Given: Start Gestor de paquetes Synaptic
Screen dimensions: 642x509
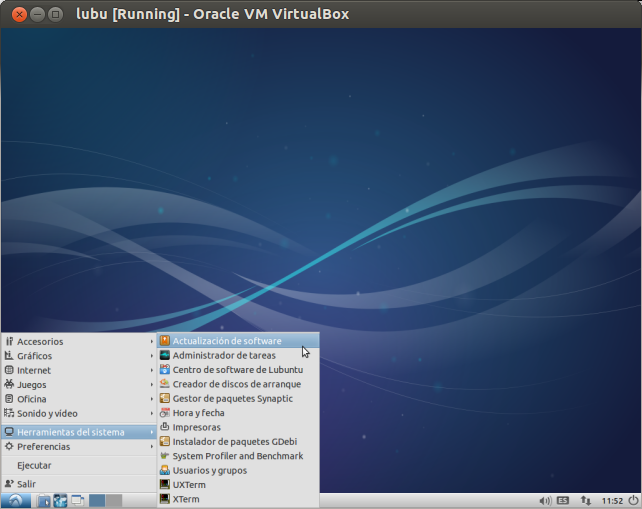Looking at the screenshot, I should click(233, 398).
